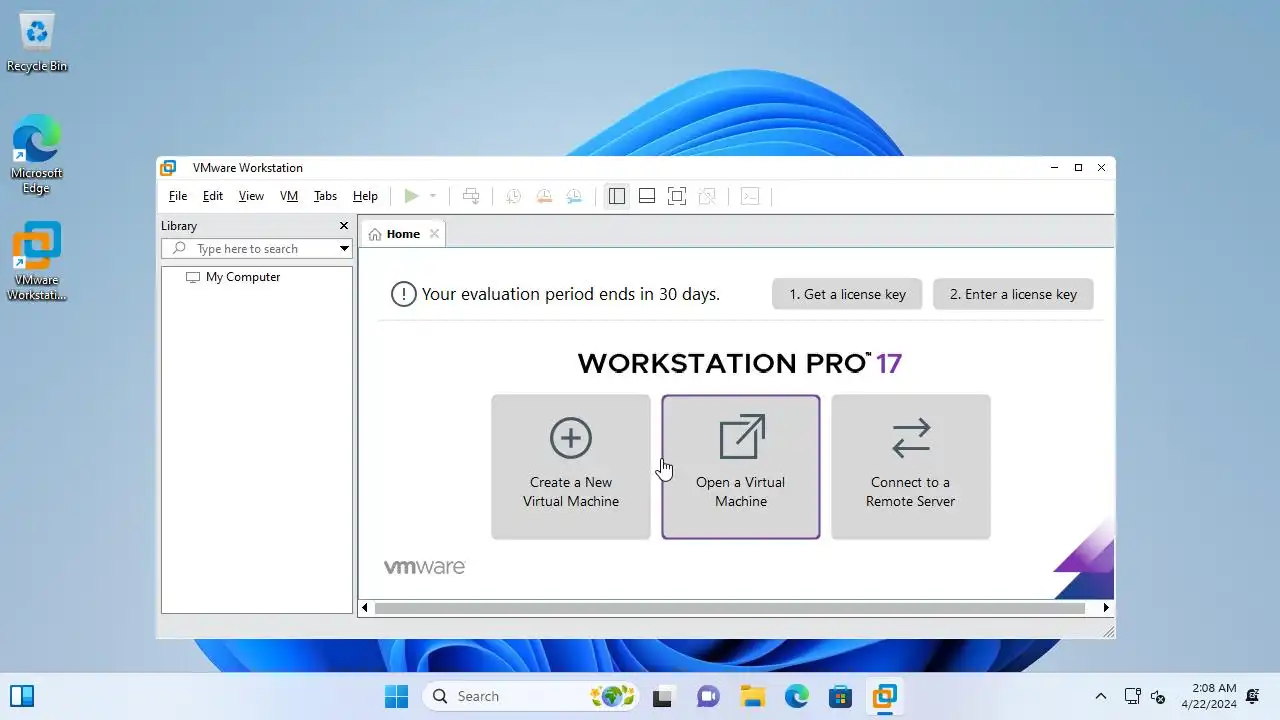Image resolution: width=1280 pixels, height=720 pixels.
Task: Click the muted volume tray icon
Action: pos(1158,696)
